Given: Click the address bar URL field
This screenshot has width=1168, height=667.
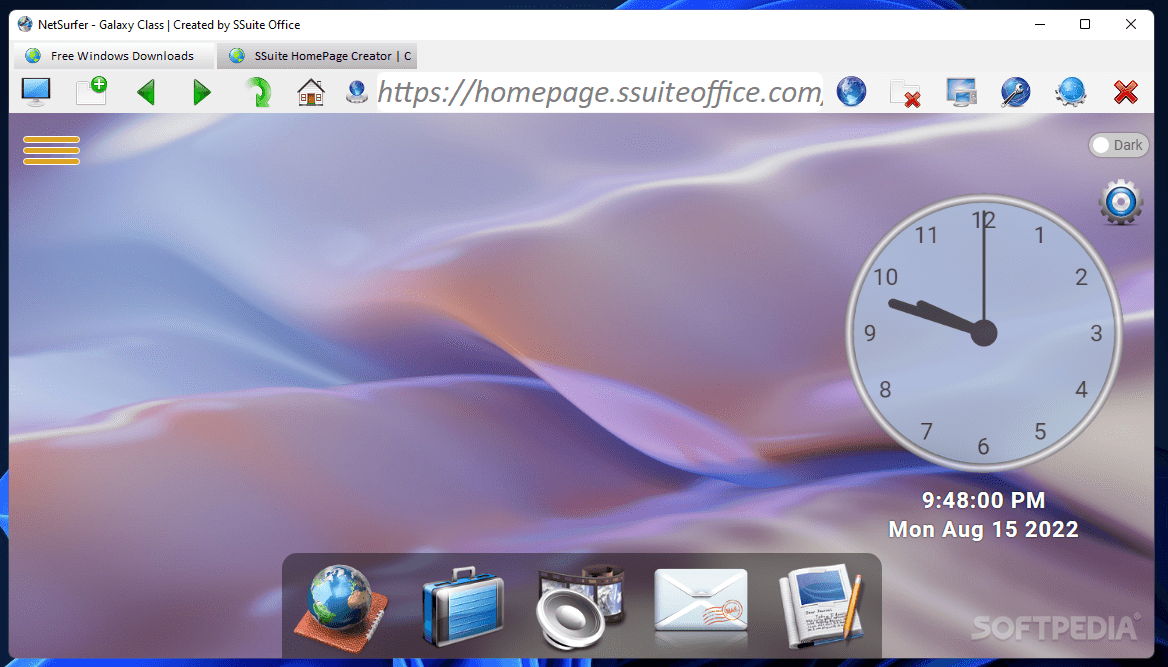Looking at the screenshot, I should point(600,92).
